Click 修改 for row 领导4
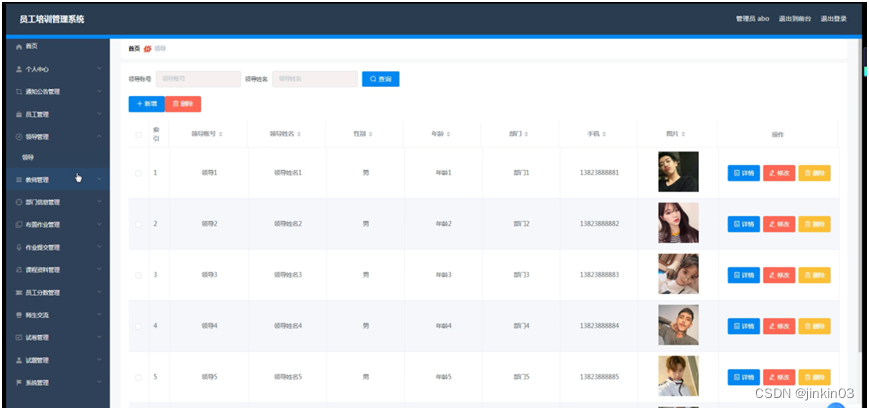This screenshot has height=410, width=869. [779, 326]
